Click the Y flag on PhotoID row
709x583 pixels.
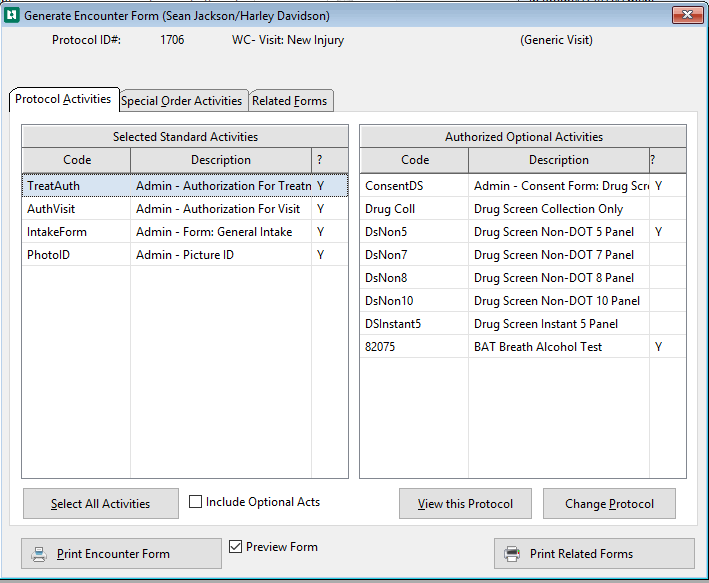tap(321, 255)
